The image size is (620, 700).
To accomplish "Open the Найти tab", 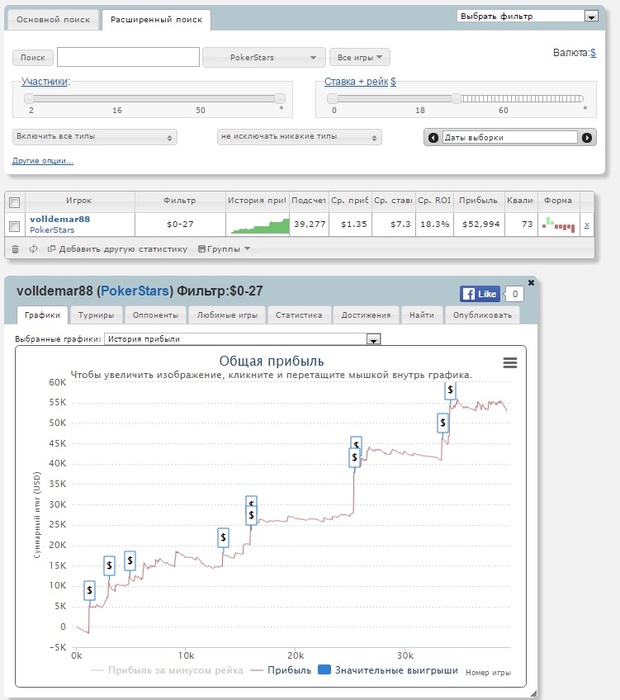I will [422, 315].
